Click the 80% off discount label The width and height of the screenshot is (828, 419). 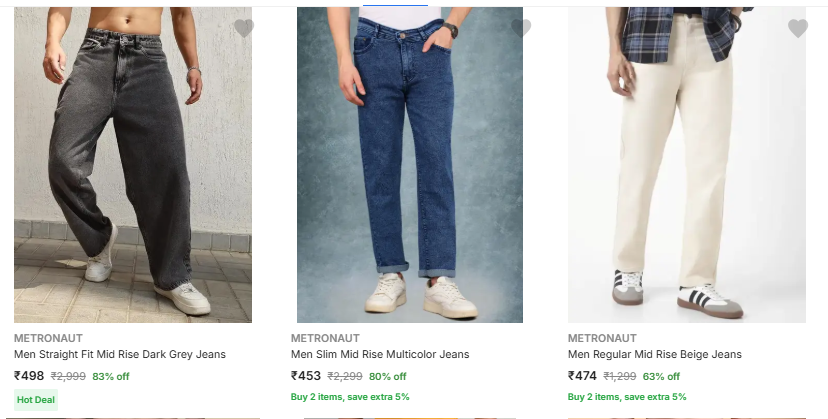point(388,377)
